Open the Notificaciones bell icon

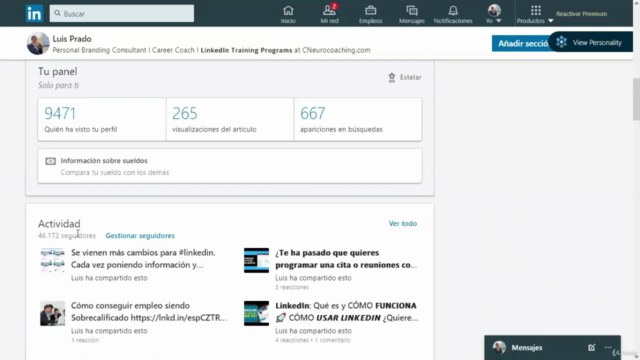pyautogui.click(x=453, y=10)
